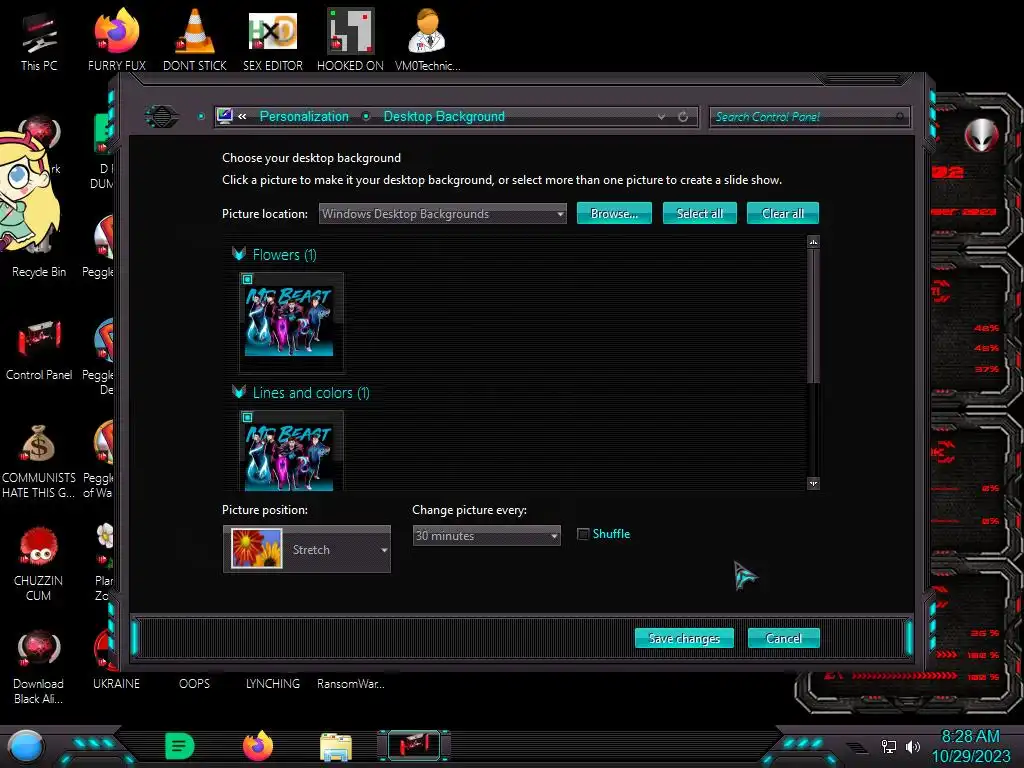Click the Save changes button

(684, 638)
